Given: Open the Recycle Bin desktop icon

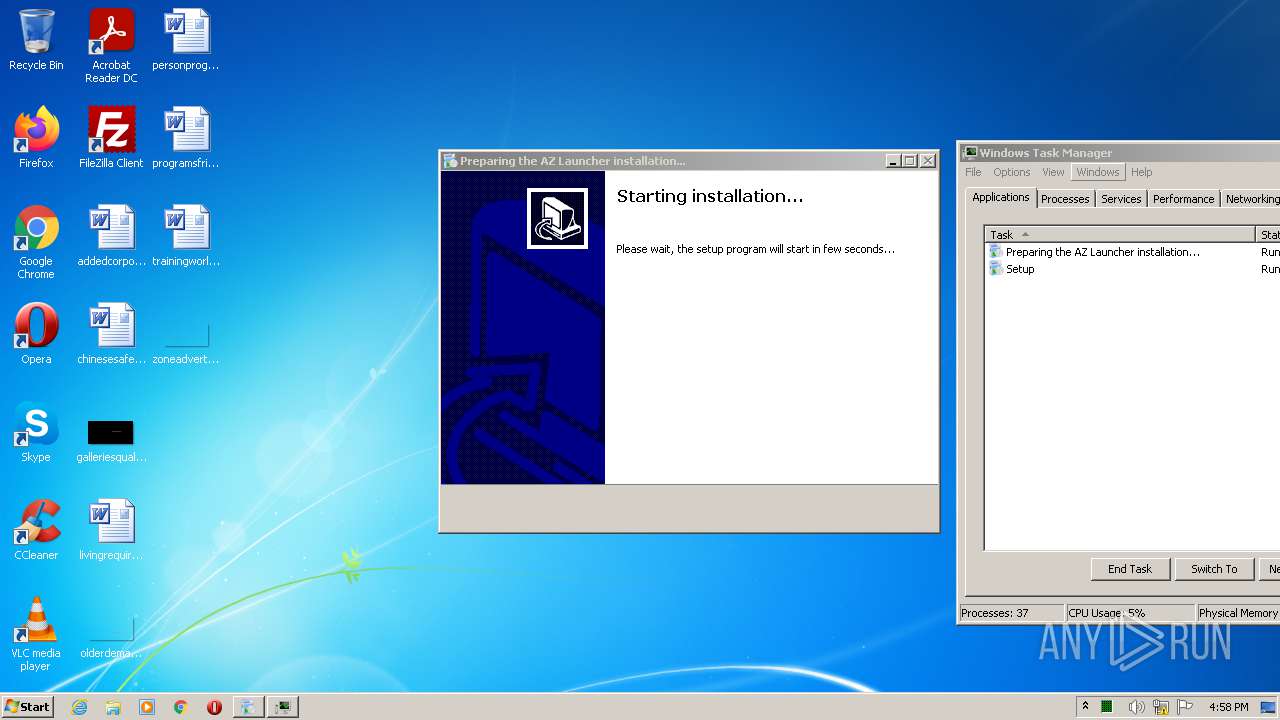Looking at the screenshot, I should 36,40.
